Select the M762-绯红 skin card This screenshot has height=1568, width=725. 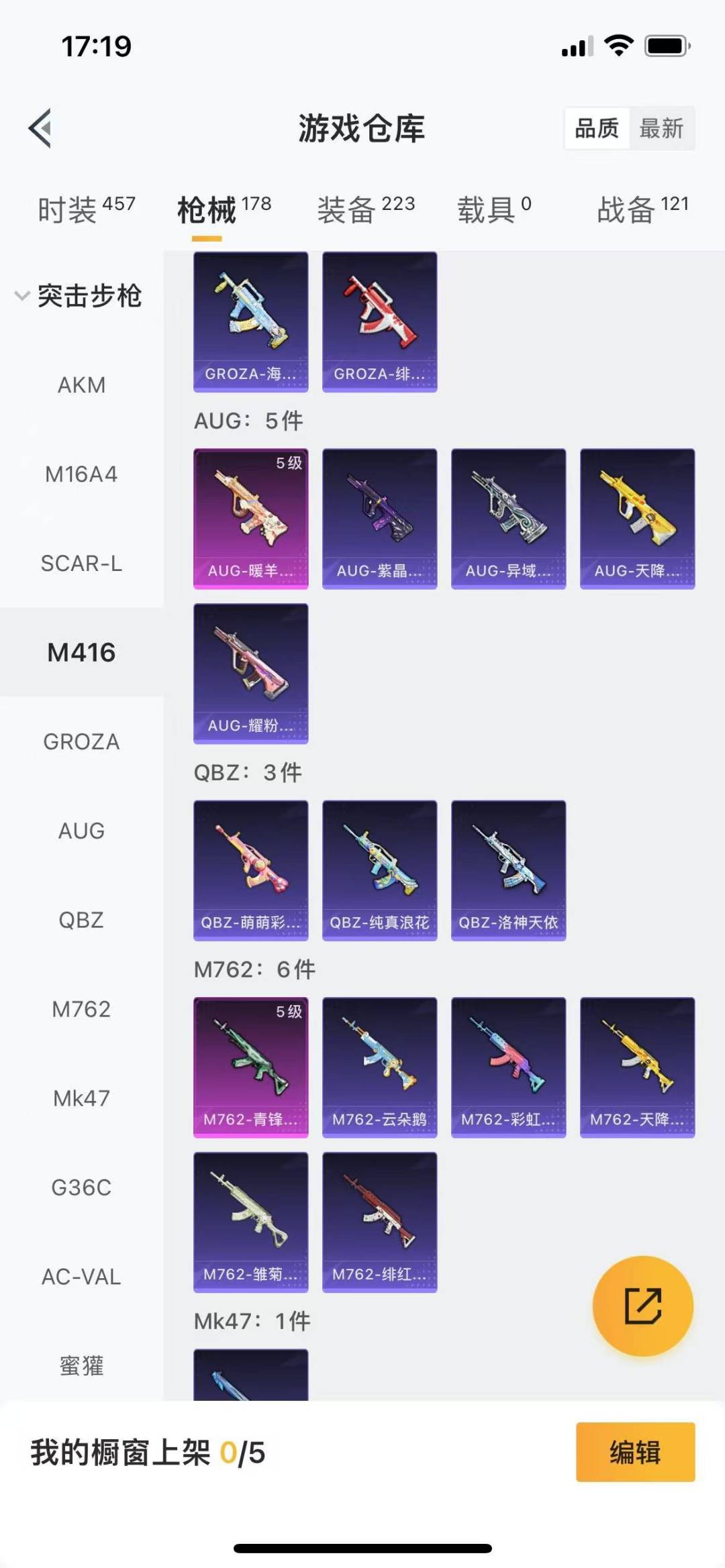coord(380,1222)
